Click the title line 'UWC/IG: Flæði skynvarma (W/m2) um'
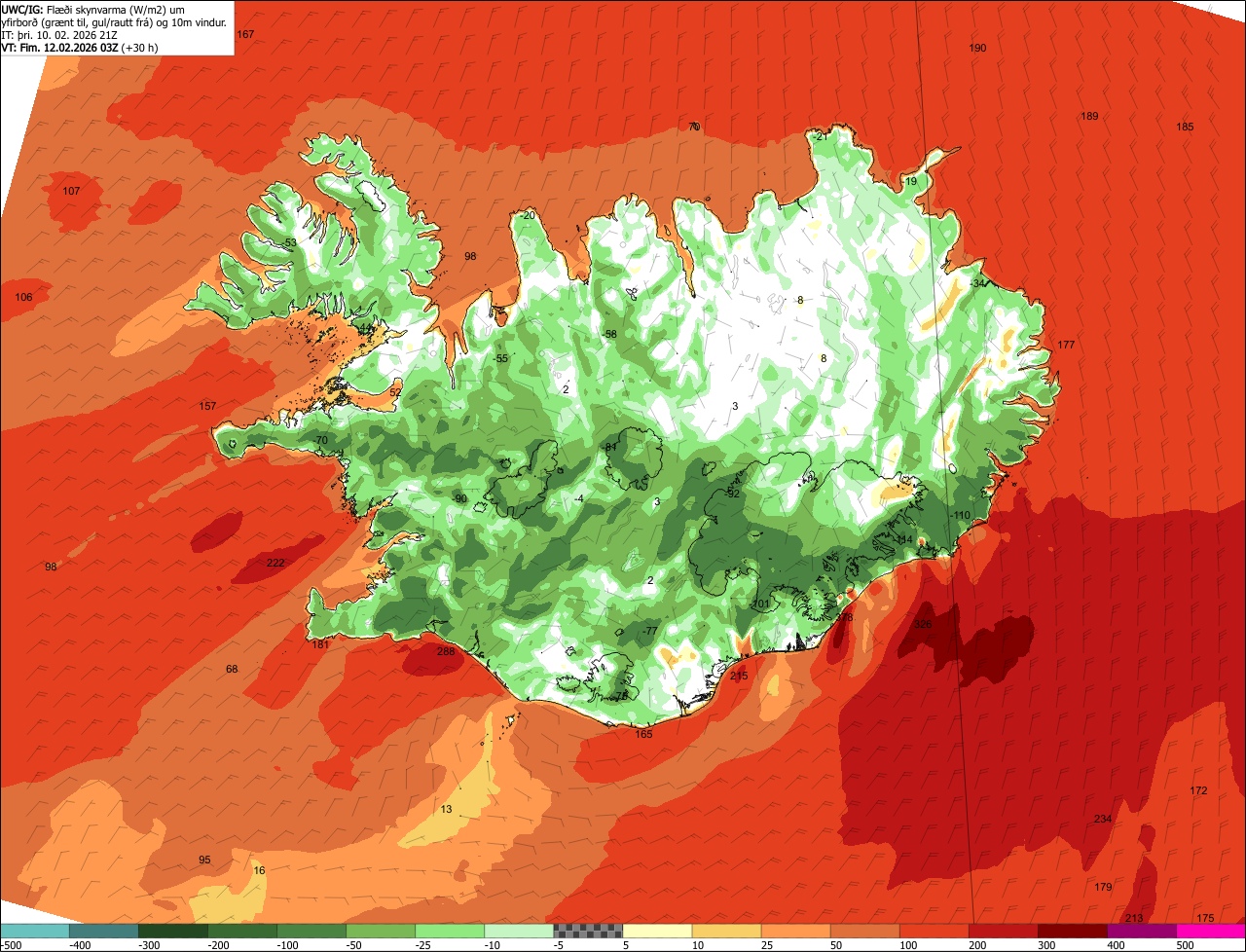 click(x=92, y=9)
